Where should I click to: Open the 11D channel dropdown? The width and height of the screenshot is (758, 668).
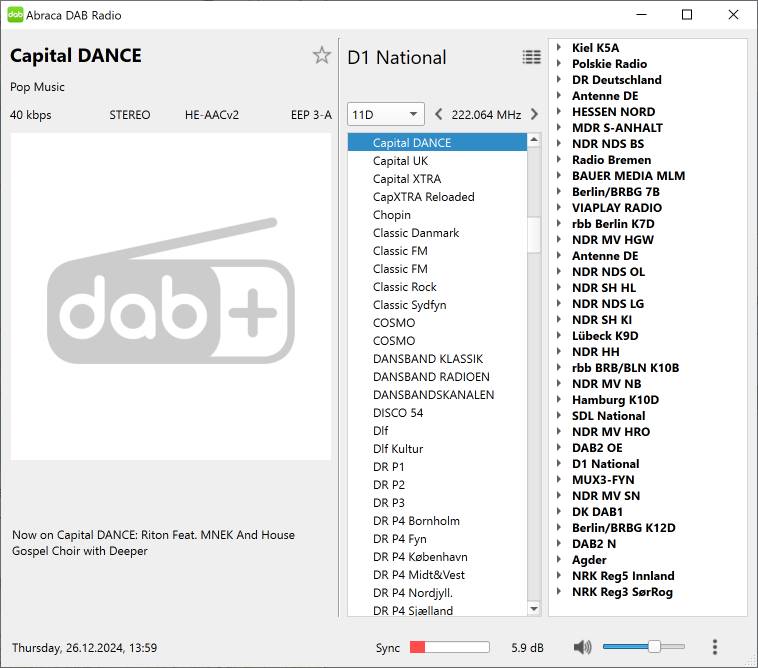click(385, 115)
